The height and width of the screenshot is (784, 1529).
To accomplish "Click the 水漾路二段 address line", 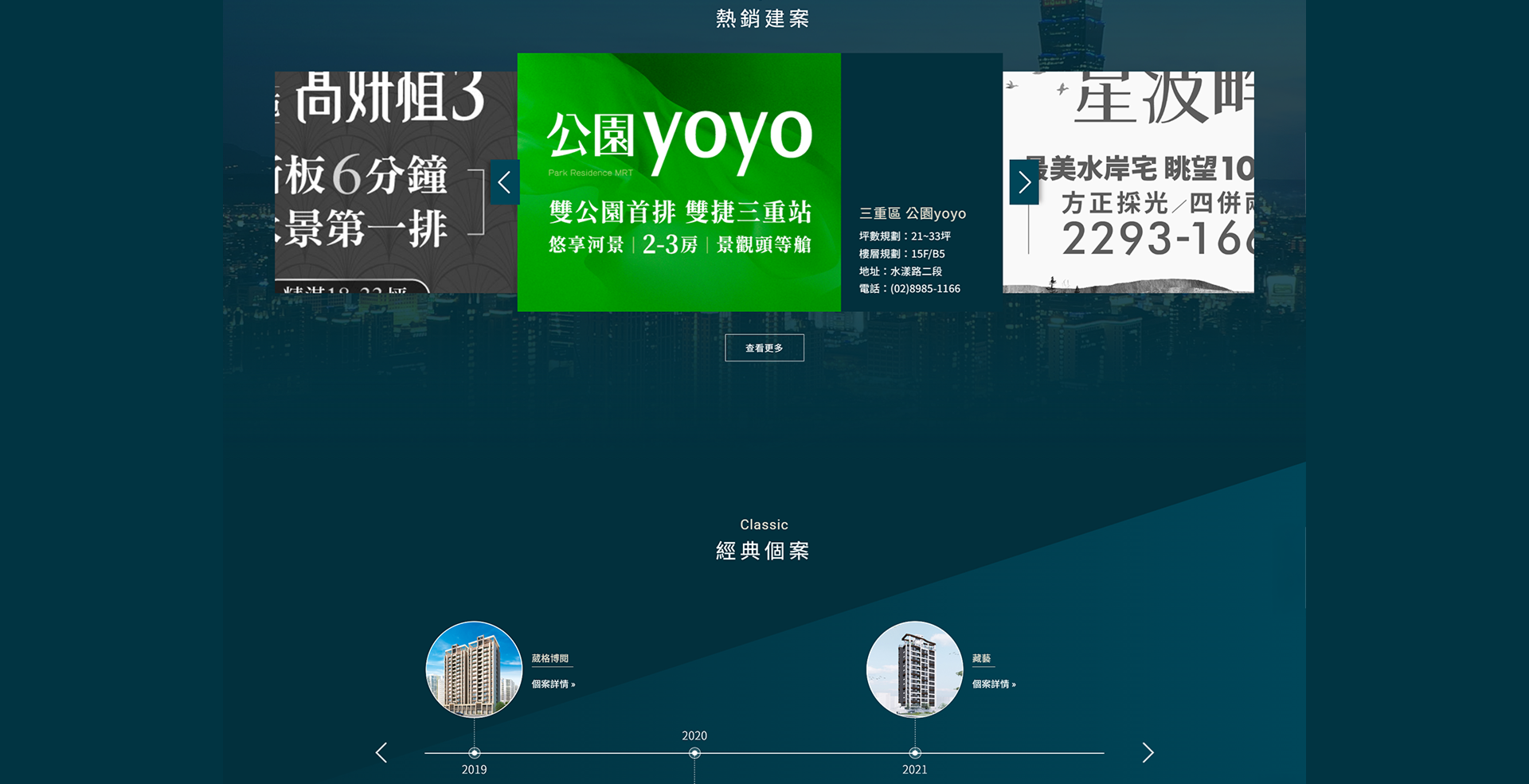I will pyautogui.click(x=916, y=271).
